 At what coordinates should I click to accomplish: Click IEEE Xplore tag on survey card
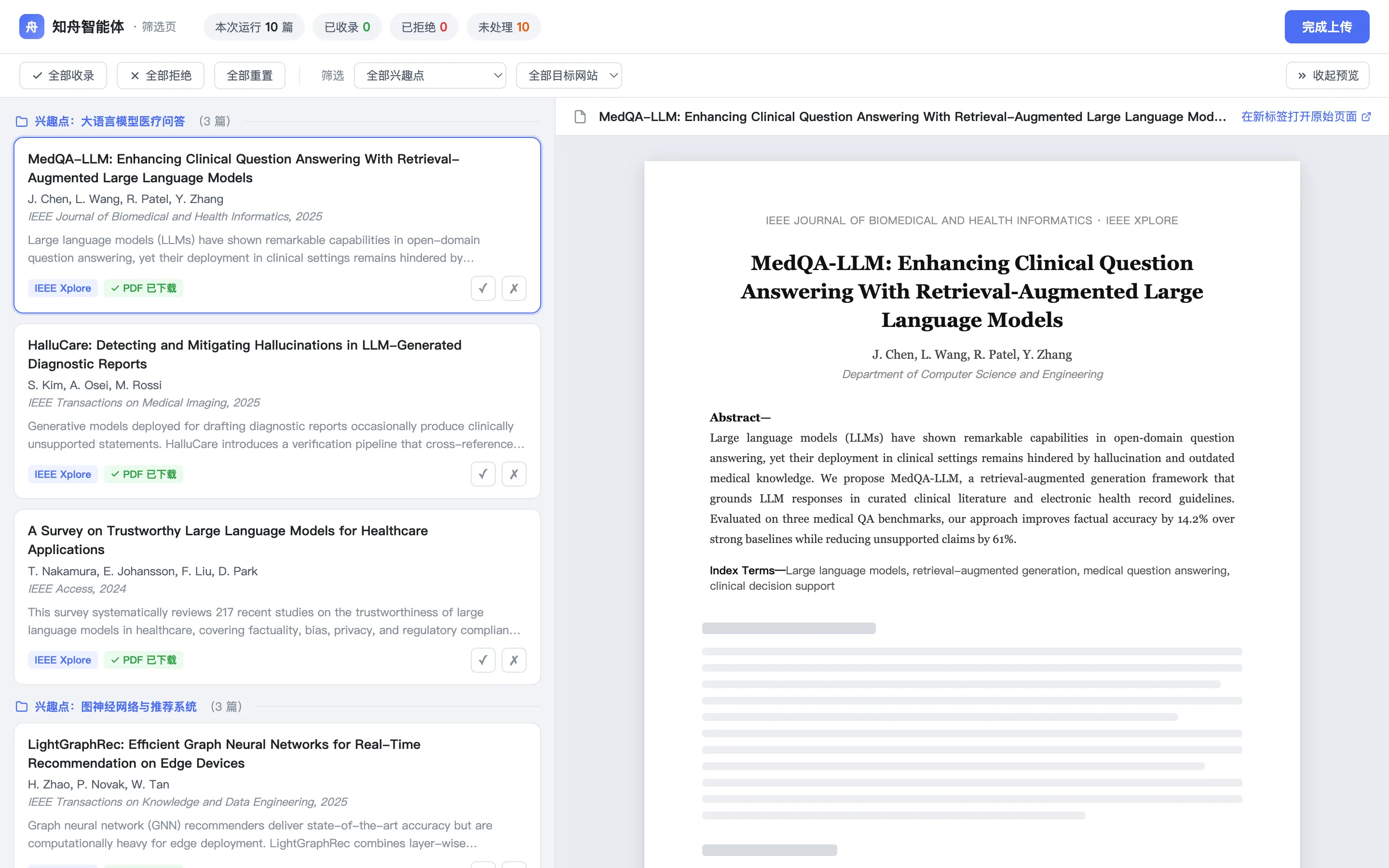(x=63, y=660)
